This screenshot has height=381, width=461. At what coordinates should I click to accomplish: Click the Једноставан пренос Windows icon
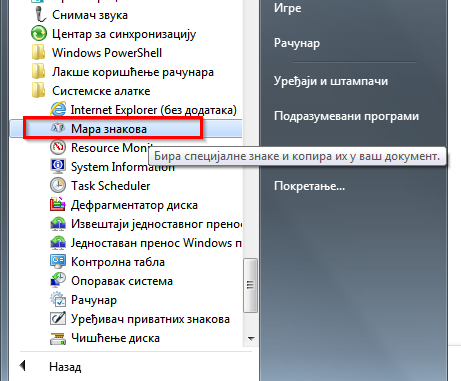coord(58,243)
